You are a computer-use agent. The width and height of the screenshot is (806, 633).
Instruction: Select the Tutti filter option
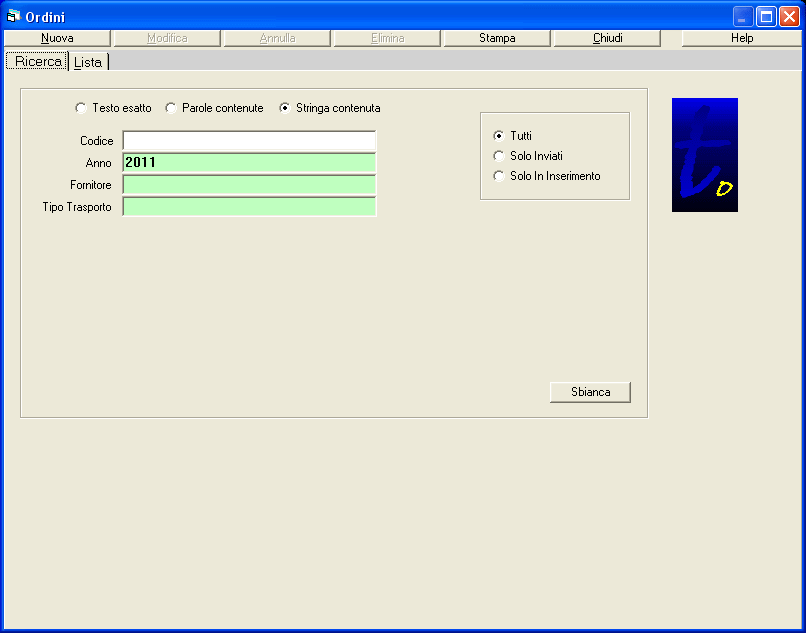tap(499, 136)
